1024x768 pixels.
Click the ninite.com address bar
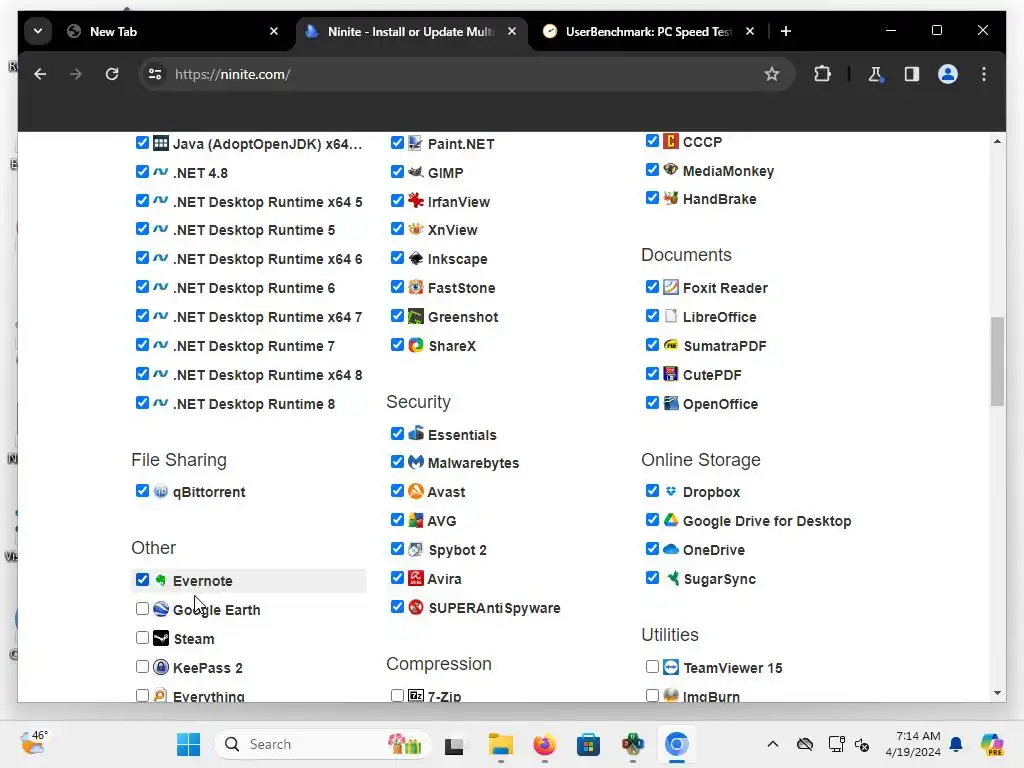pyautogui.click(x=466, y=74)
